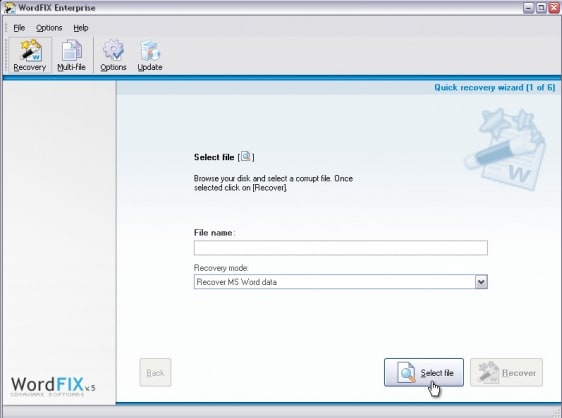Click the WordFIX application icon in title bar
Viewport: 562px width, 418px height.
click(x=9, y=8)
